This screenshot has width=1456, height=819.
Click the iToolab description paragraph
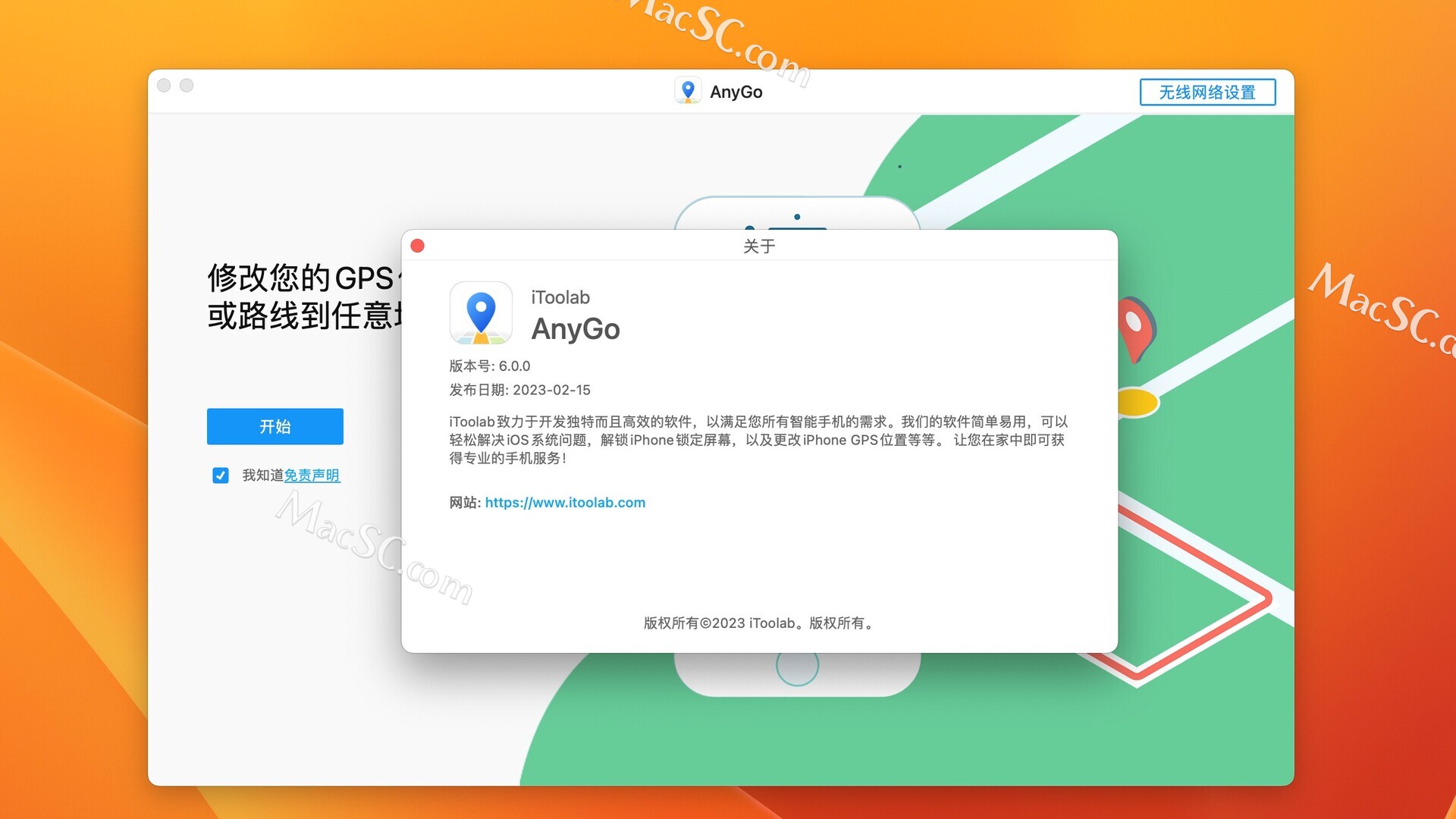(x=758, y=440)
